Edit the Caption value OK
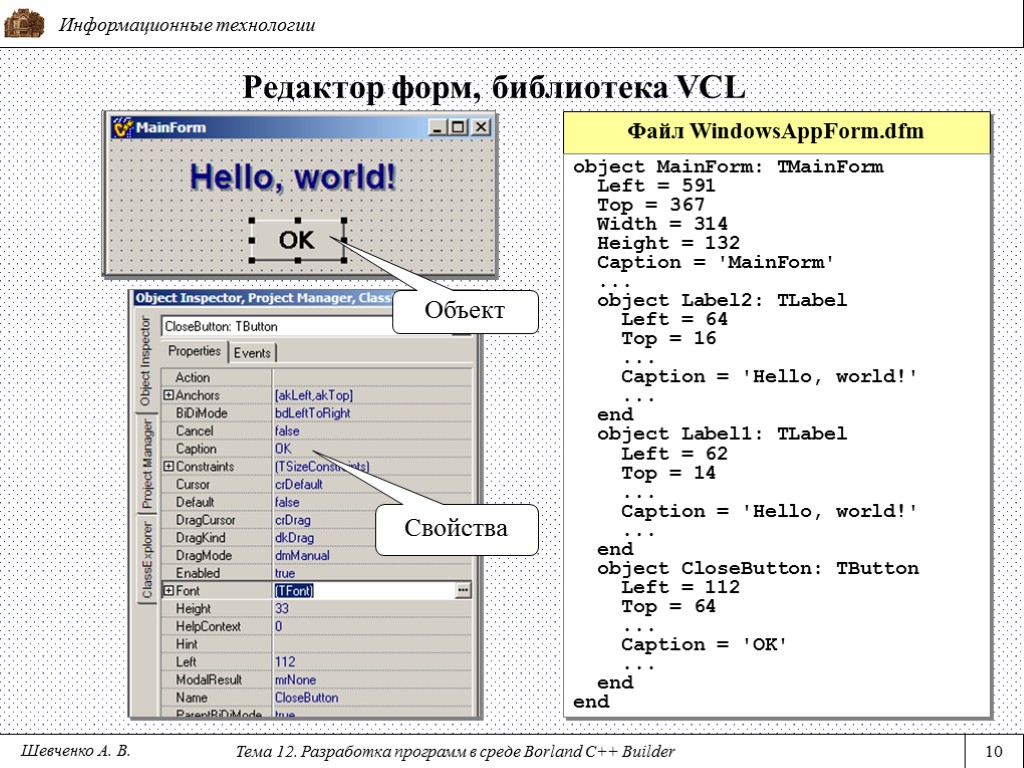 (x=283, y=449)
